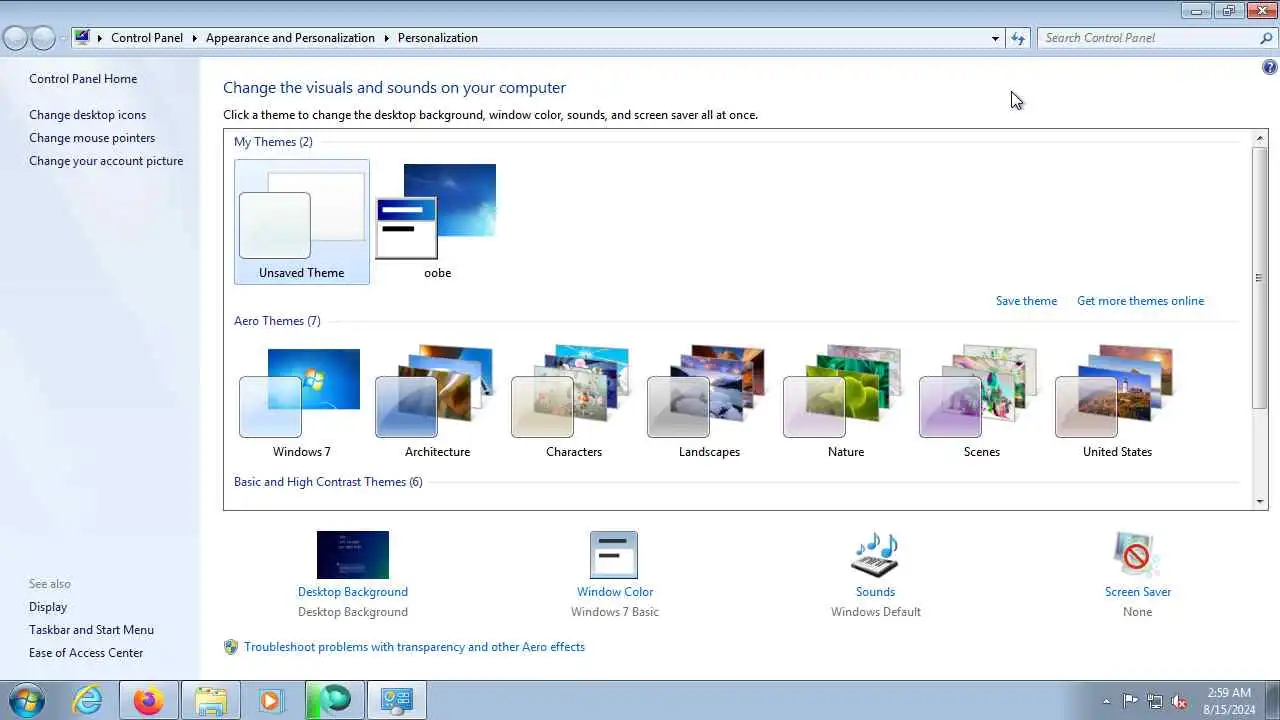This screenshot has width=1280, height=720.
Task: Click the muted volume tray icon
Action: pyautogui.click(x=1180, y=701)
